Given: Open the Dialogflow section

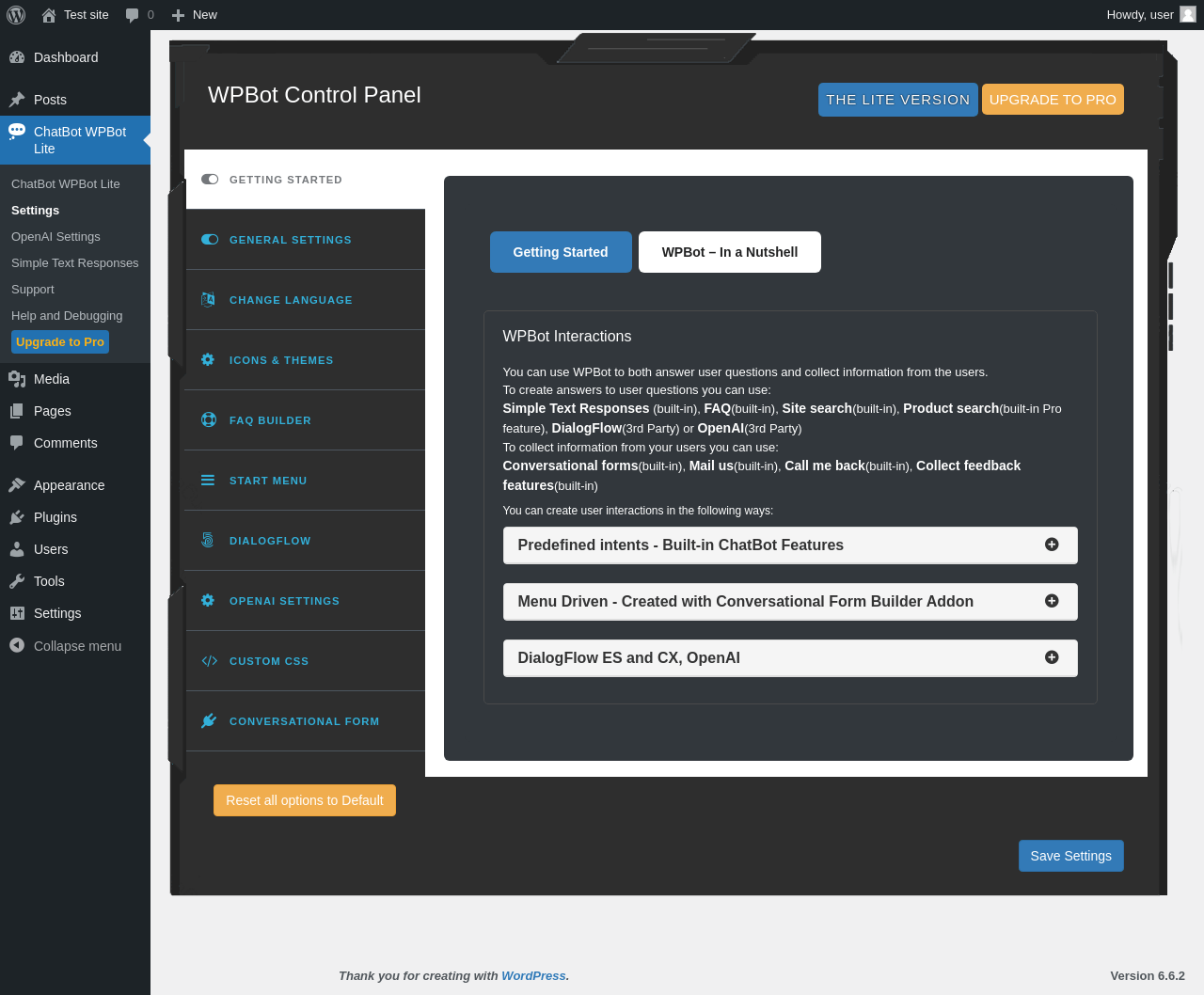Looking at the screenshot, I should pyautogui.click(x=306, y=541).
